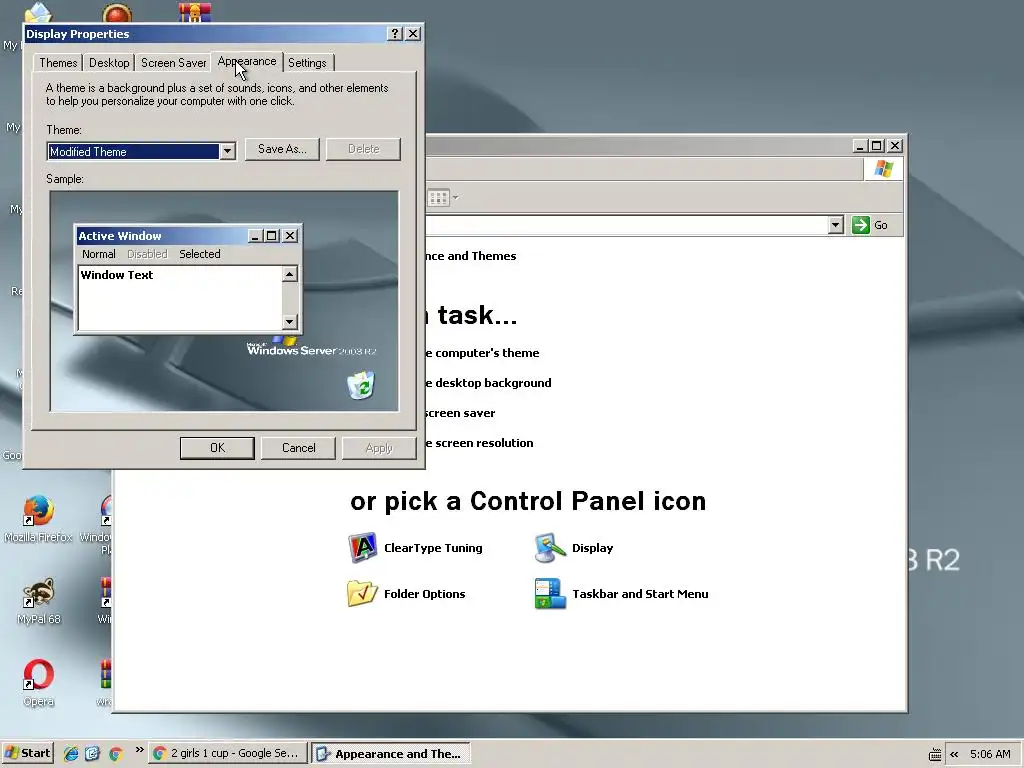Open the ClearType Tuning control panel icon
The height and width of the screenshot is (768, 1024).
(x=362, y=548)
